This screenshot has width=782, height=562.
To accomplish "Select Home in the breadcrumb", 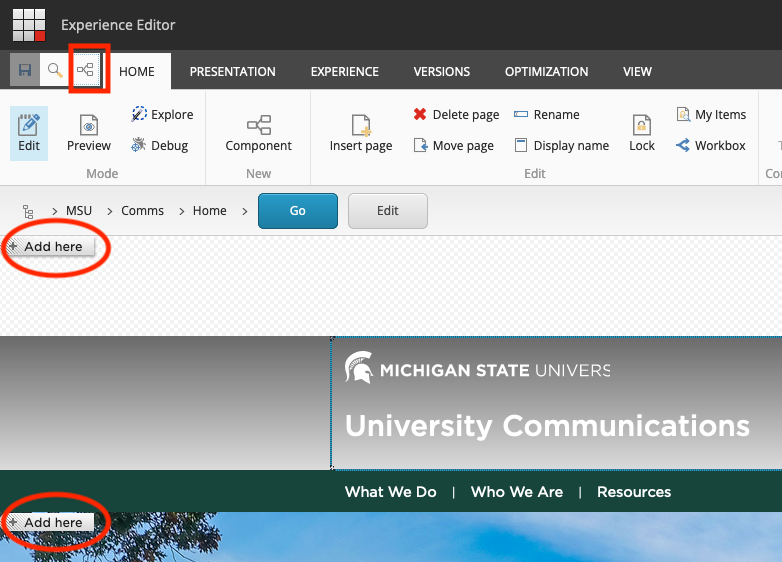I will click(x=209, y=210).
